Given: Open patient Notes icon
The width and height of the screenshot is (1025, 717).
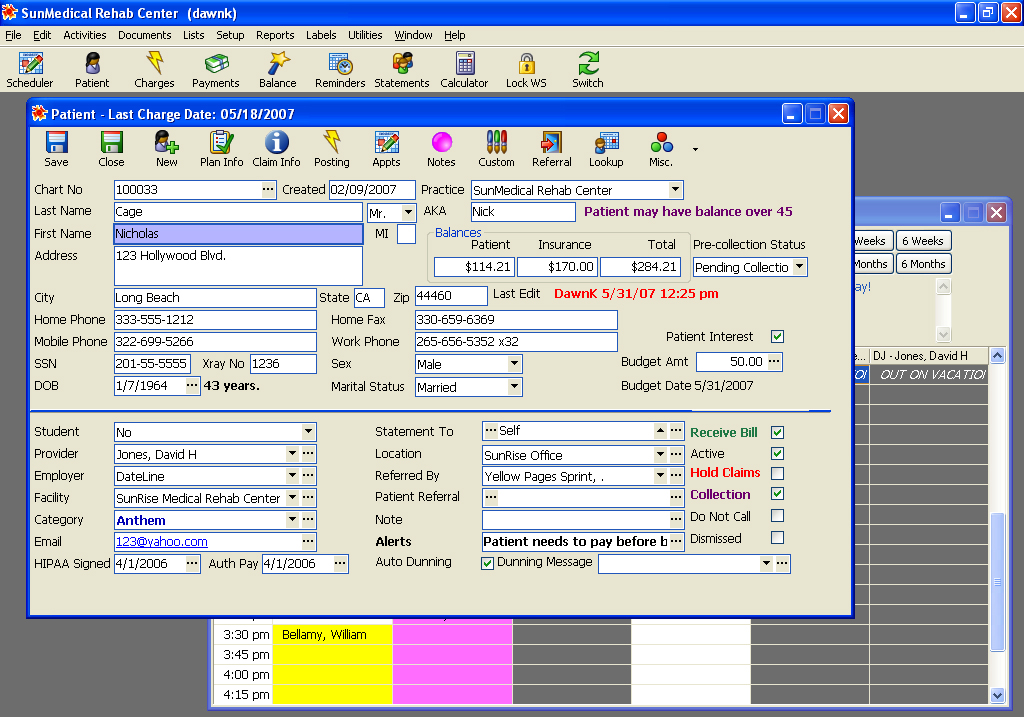Looking at the screenshot, I should pos(441,148).
